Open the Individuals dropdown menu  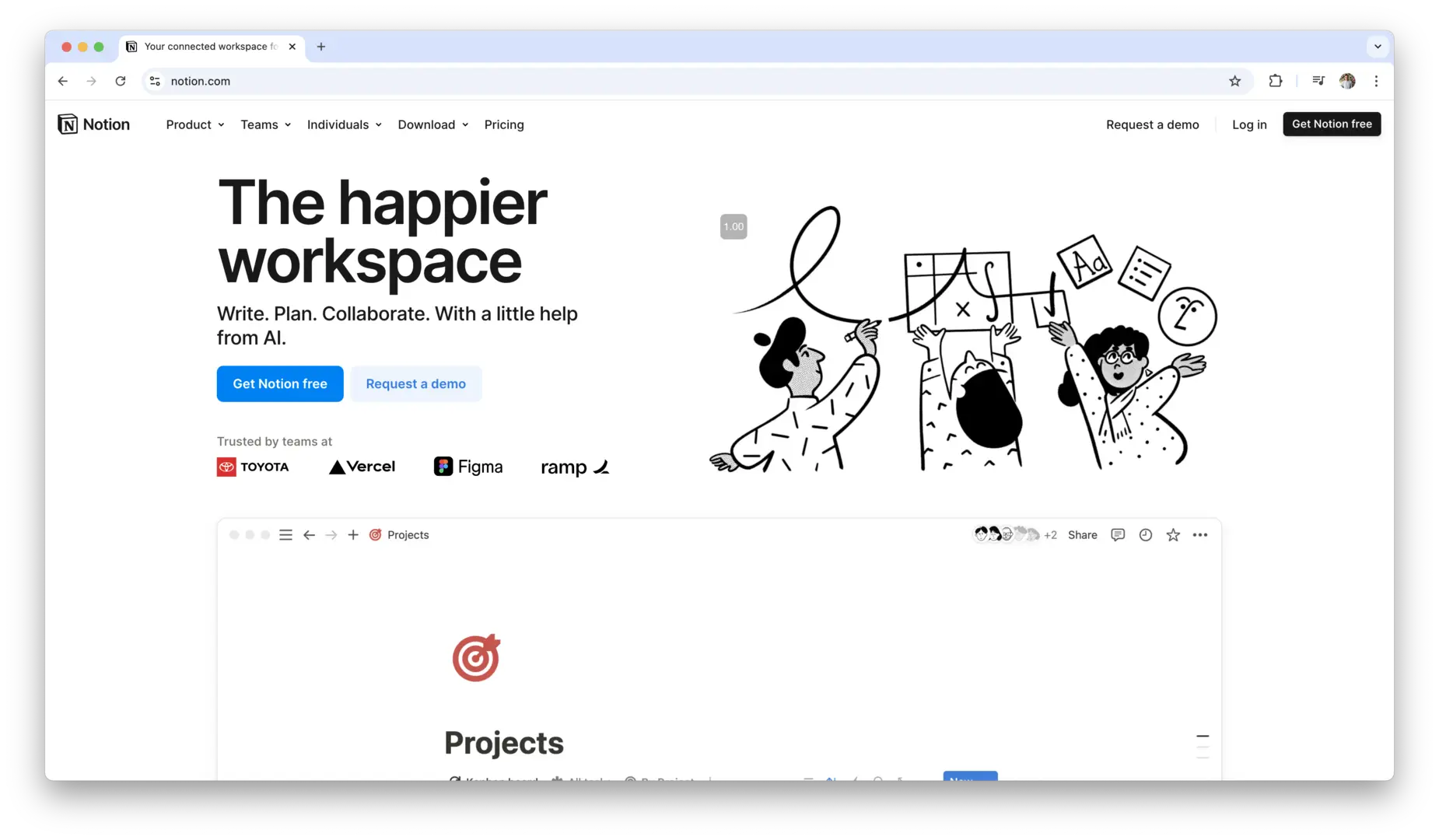pyautogui.click(x=344, y=124)
